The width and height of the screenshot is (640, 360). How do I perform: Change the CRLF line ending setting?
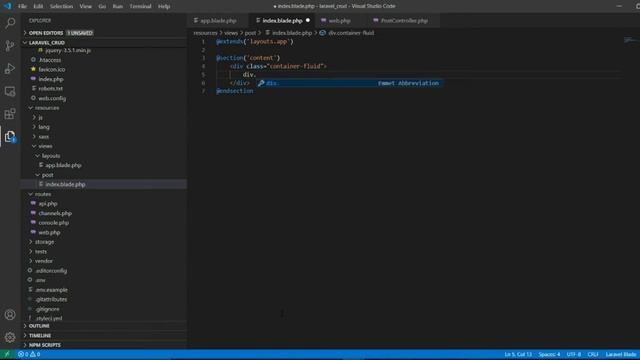point(593,354)
